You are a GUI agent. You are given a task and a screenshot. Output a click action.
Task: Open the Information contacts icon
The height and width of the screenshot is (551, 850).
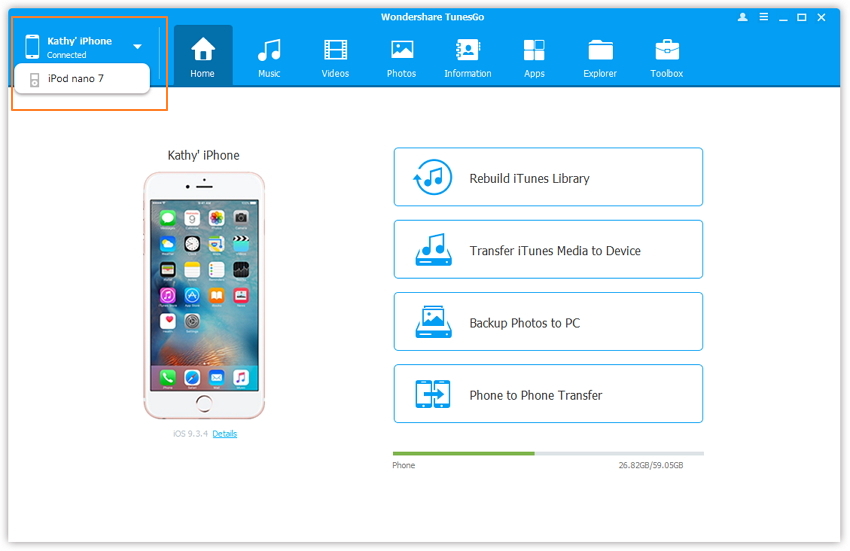(467, 51)
